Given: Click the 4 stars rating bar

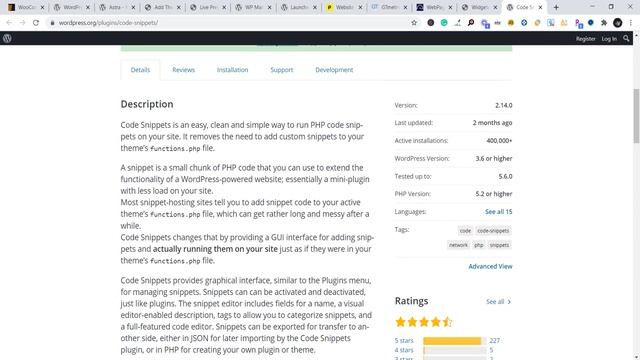Looking at the screenshot, I should (x=455, y=350).
